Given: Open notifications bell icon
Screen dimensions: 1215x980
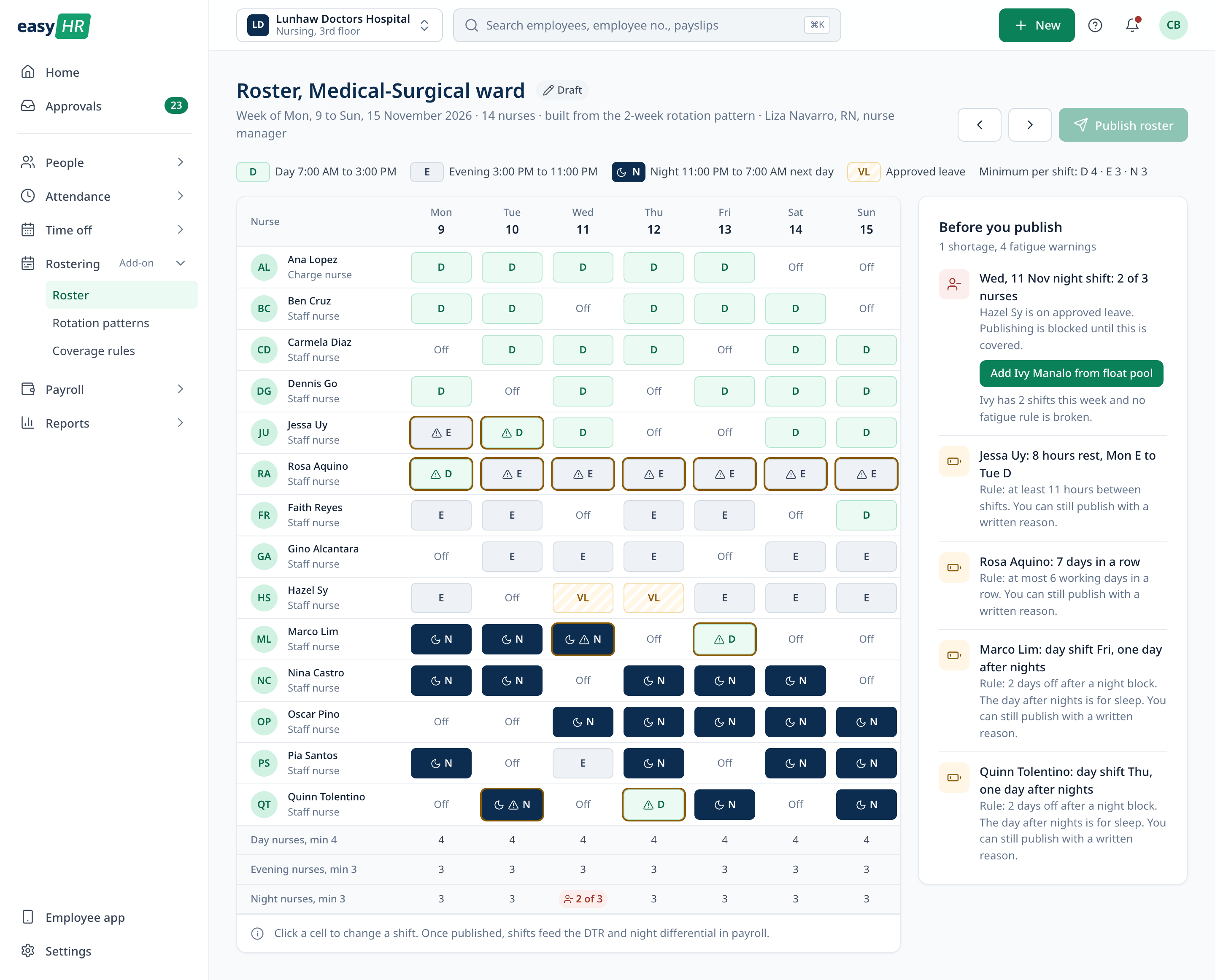Looking at the screenshot, I should (1132, 25).
